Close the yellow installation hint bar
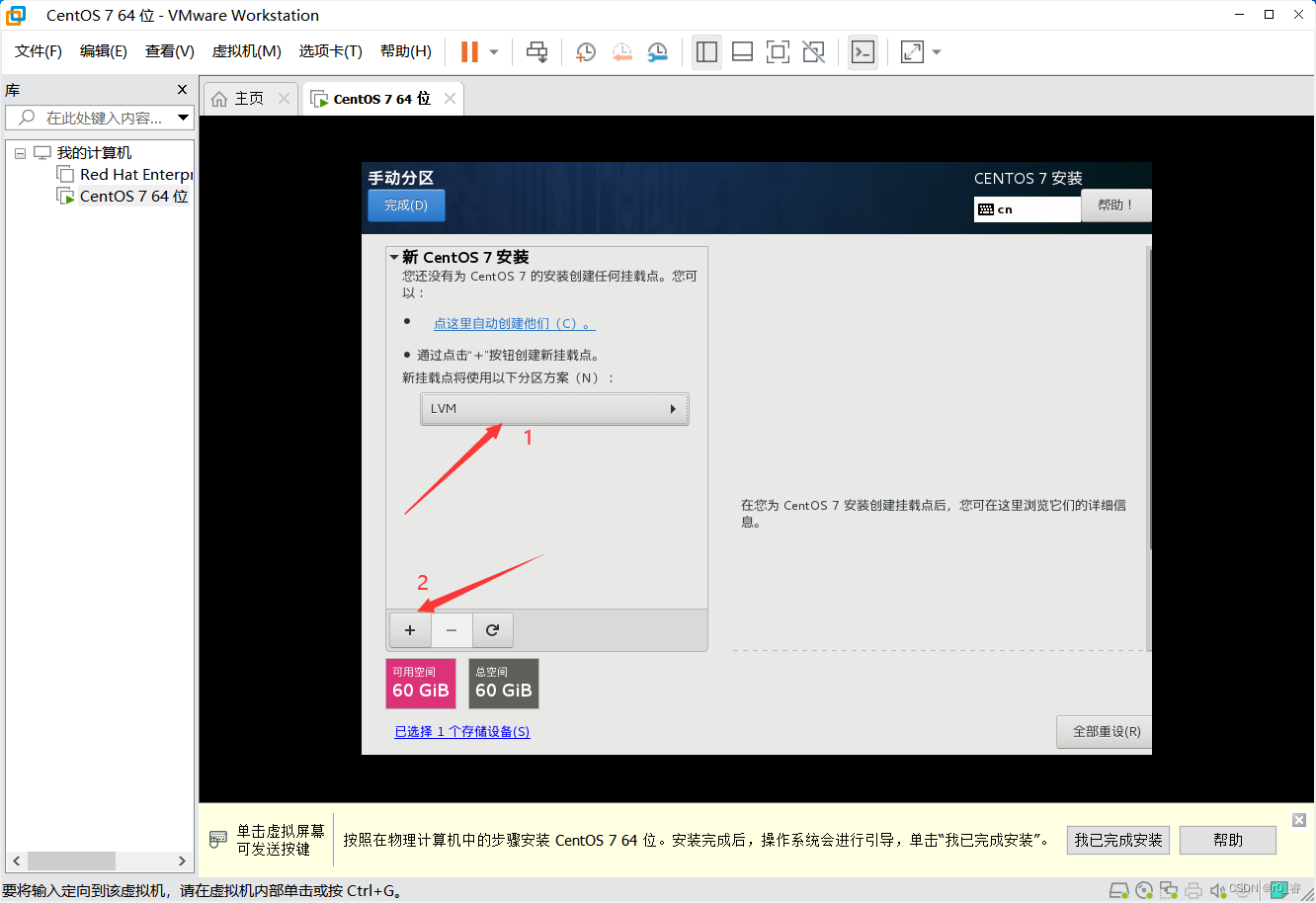This screenshot has width=1316, height=903. point(1299,820)
